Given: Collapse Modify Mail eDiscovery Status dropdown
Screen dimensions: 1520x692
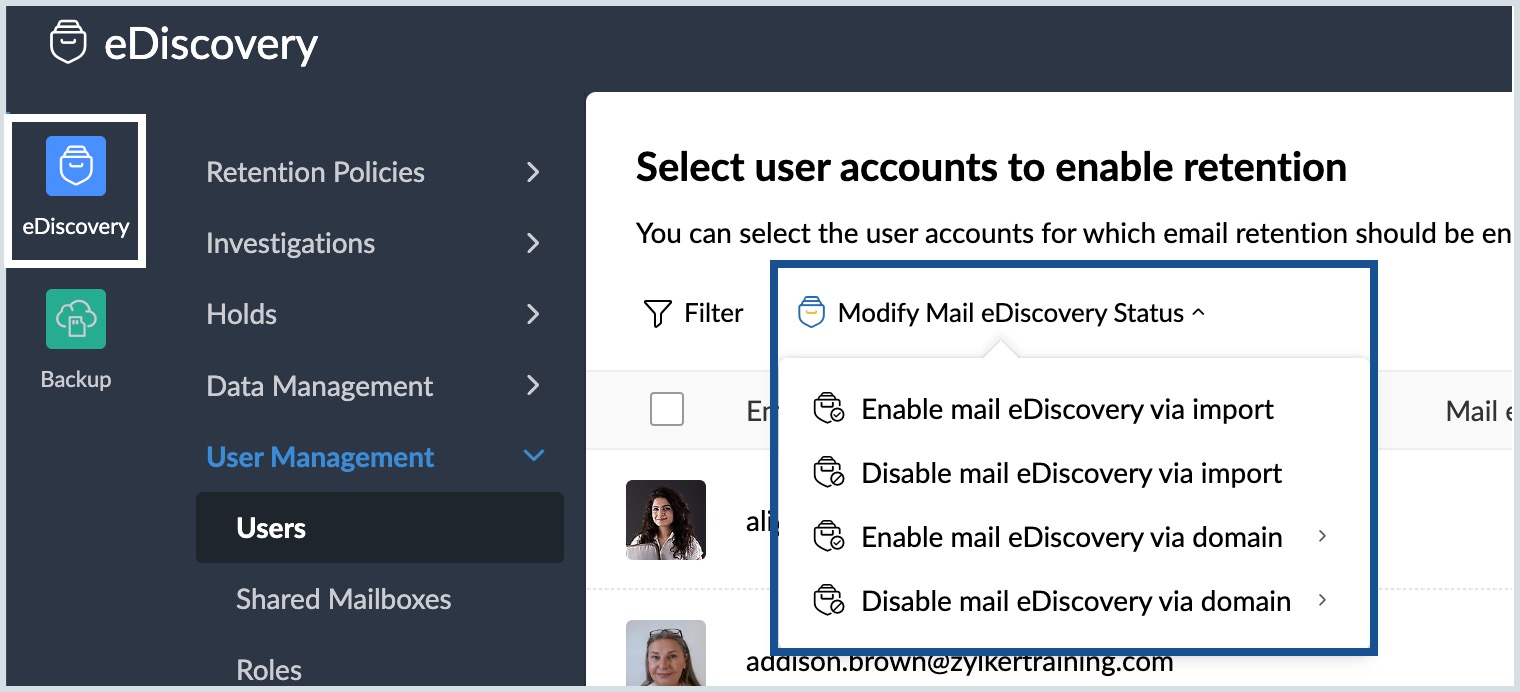Looking at the screenshot, I should [x=1199, y=313].
